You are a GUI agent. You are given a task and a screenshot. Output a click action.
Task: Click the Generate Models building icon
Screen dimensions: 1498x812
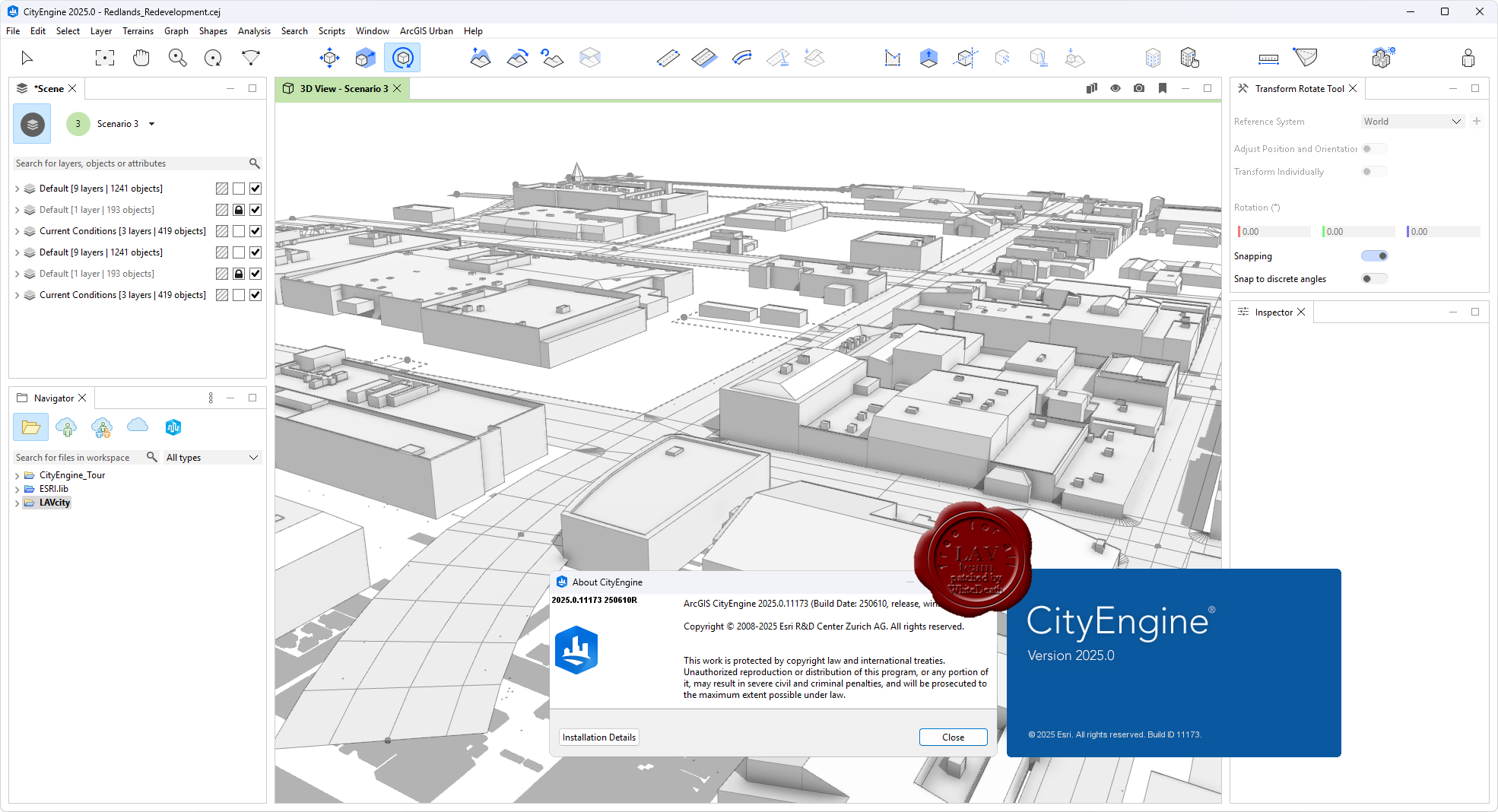(x=1153, y=58)
